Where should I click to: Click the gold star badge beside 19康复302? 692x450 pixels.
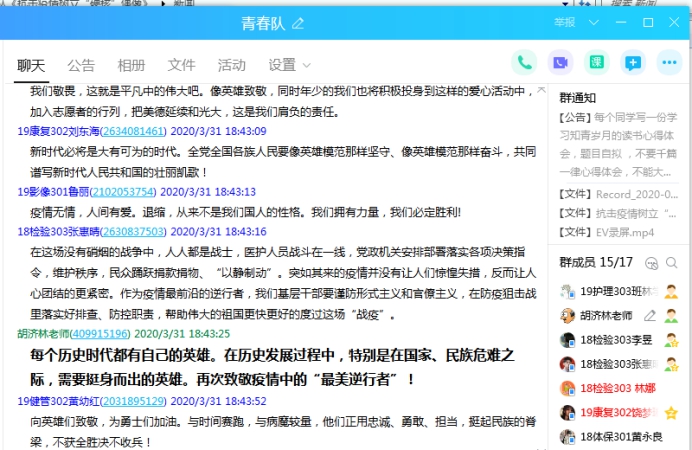click(x=671, y=412)
